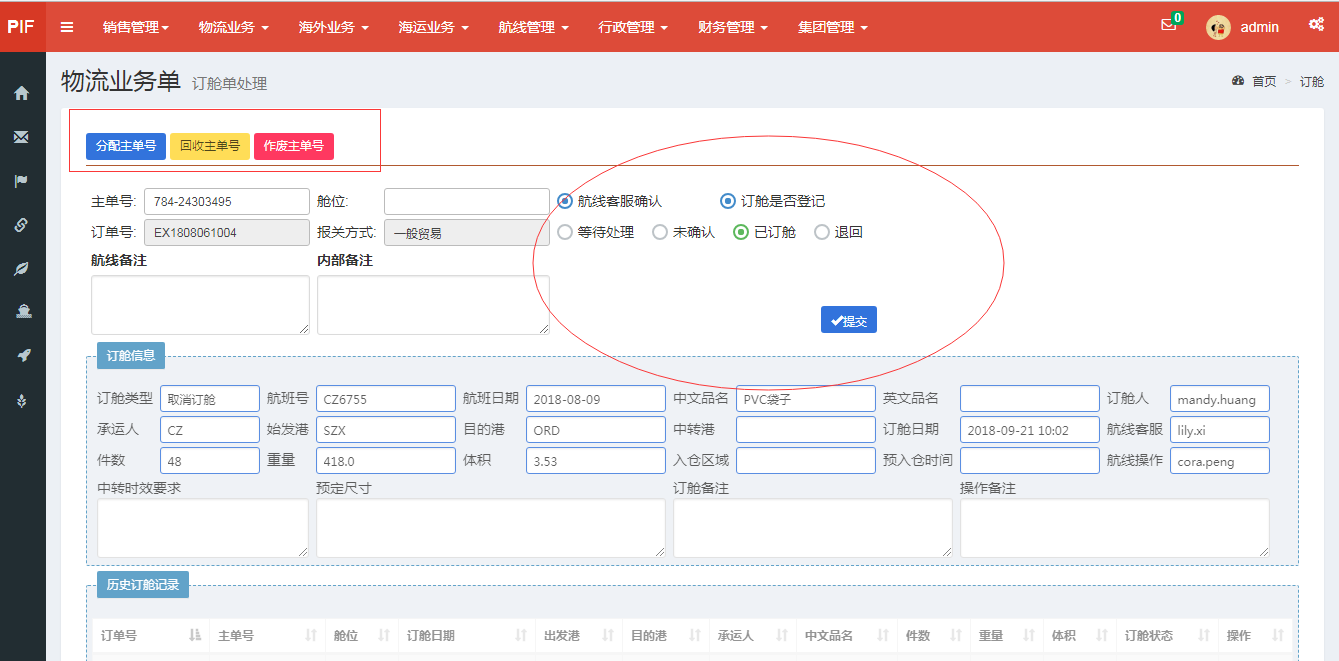Focus the 航班号 field showing CZ6755
This screenshot has width=1339, height=661.
click(x=386, y=399)
